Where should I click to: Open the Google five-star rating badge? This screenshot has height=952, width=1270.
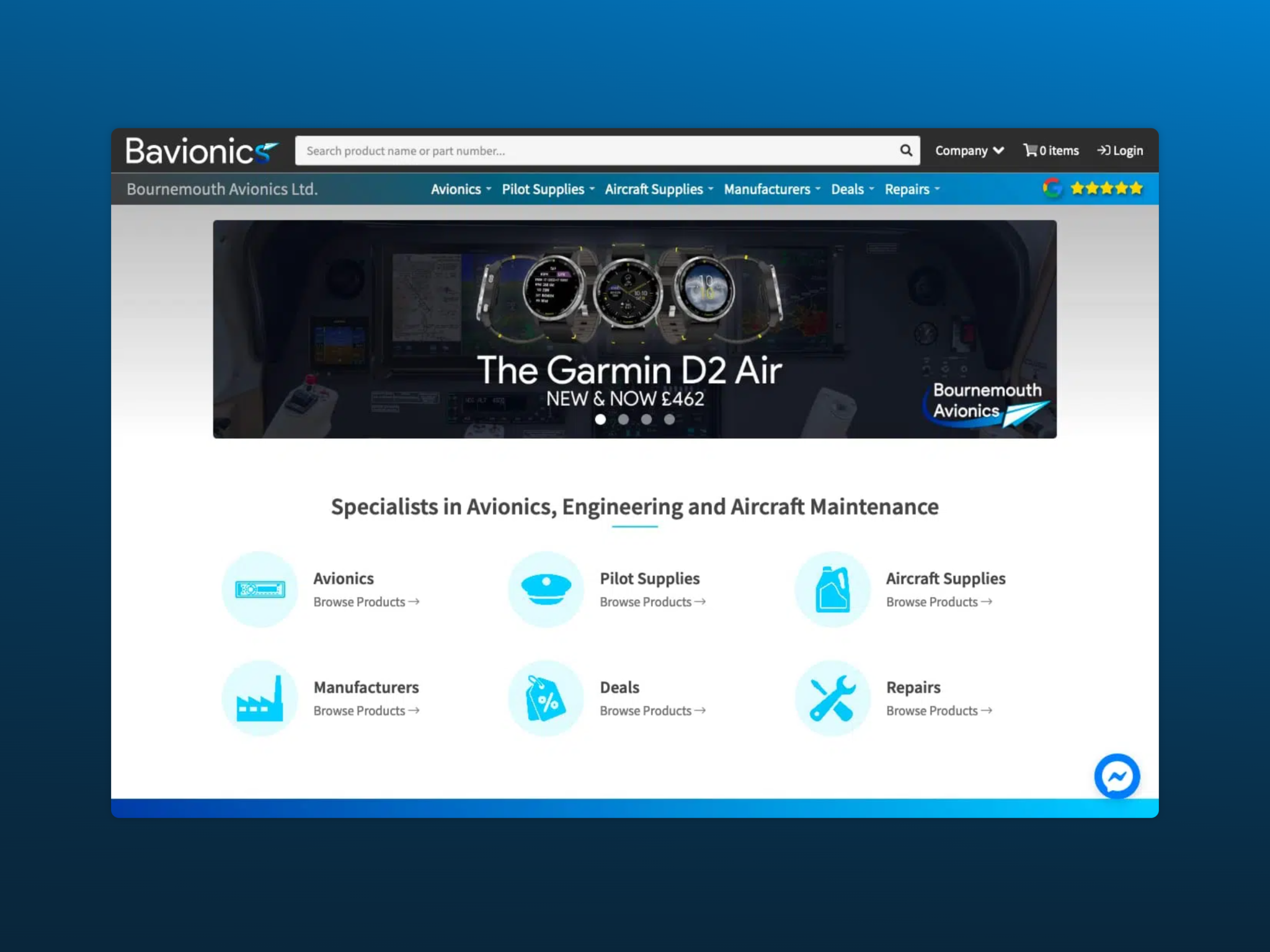click(x=1093, y=188)
